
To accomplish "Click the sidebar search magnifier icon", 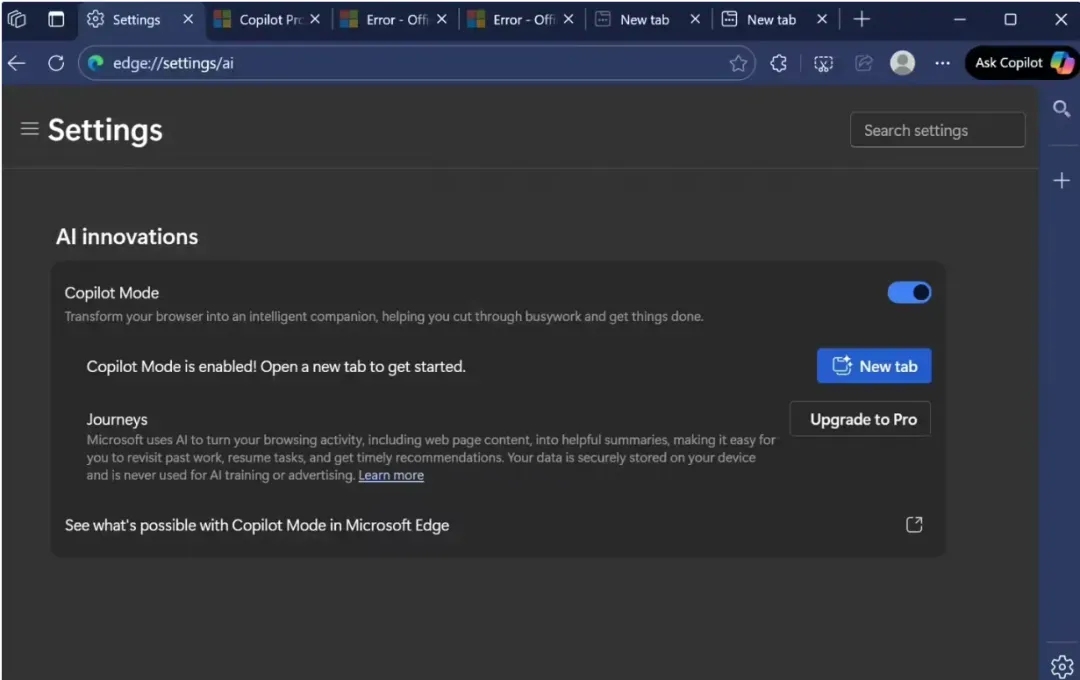I will coord(1061,108).
